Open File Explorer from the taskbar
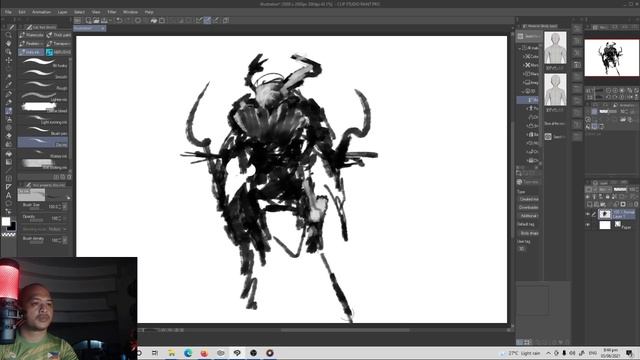The image size is (640, 360). click(171, 353)
